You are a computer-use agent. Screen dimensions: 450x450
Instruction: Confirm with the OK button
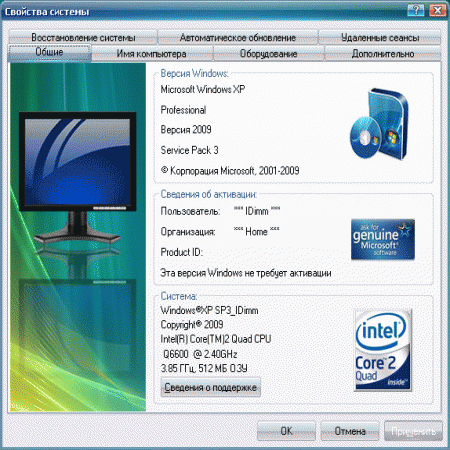pyautogui.click(x=286, y=431)
